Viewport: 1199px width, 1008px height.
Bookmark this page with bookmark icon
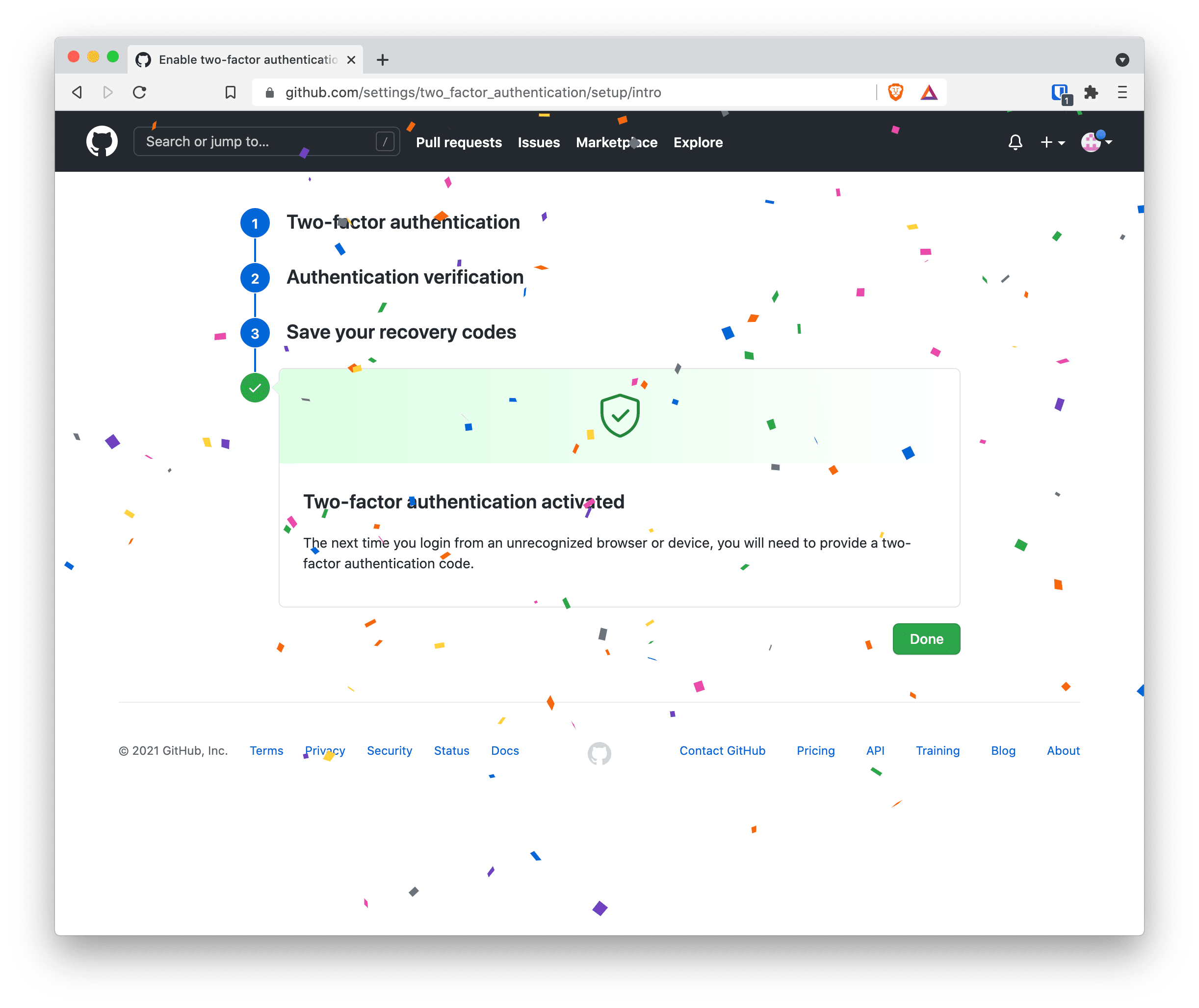(230, 92)
